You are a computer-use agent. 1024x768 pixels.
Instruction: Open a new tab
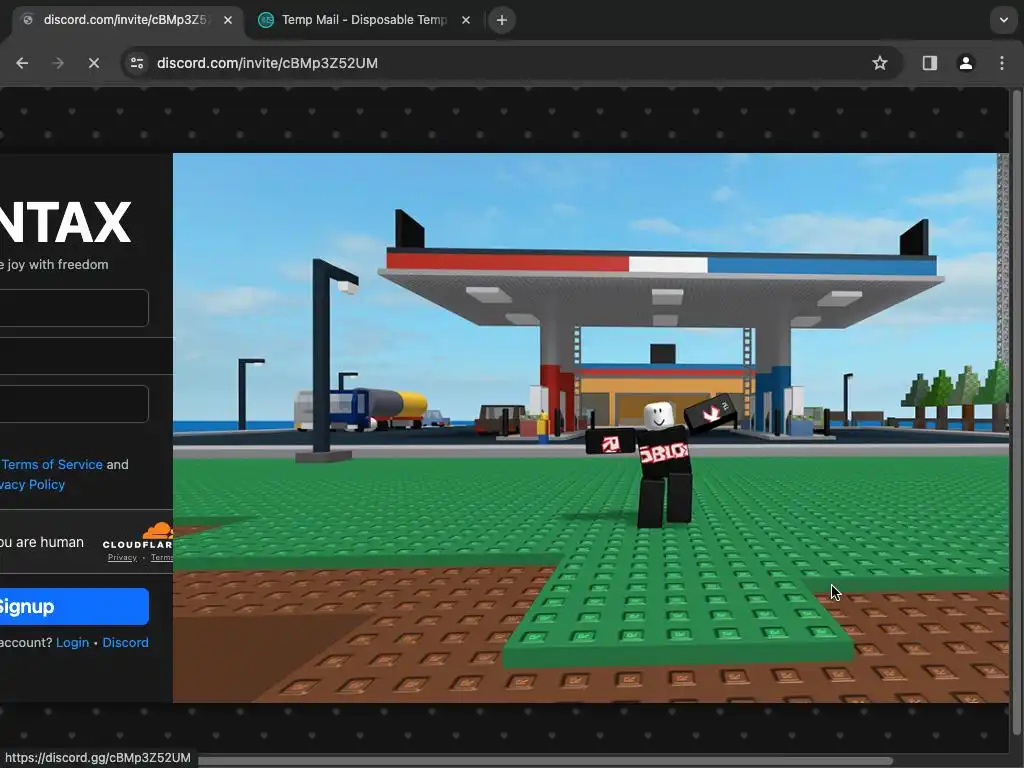pyautogui.click(x=502, y=20)
